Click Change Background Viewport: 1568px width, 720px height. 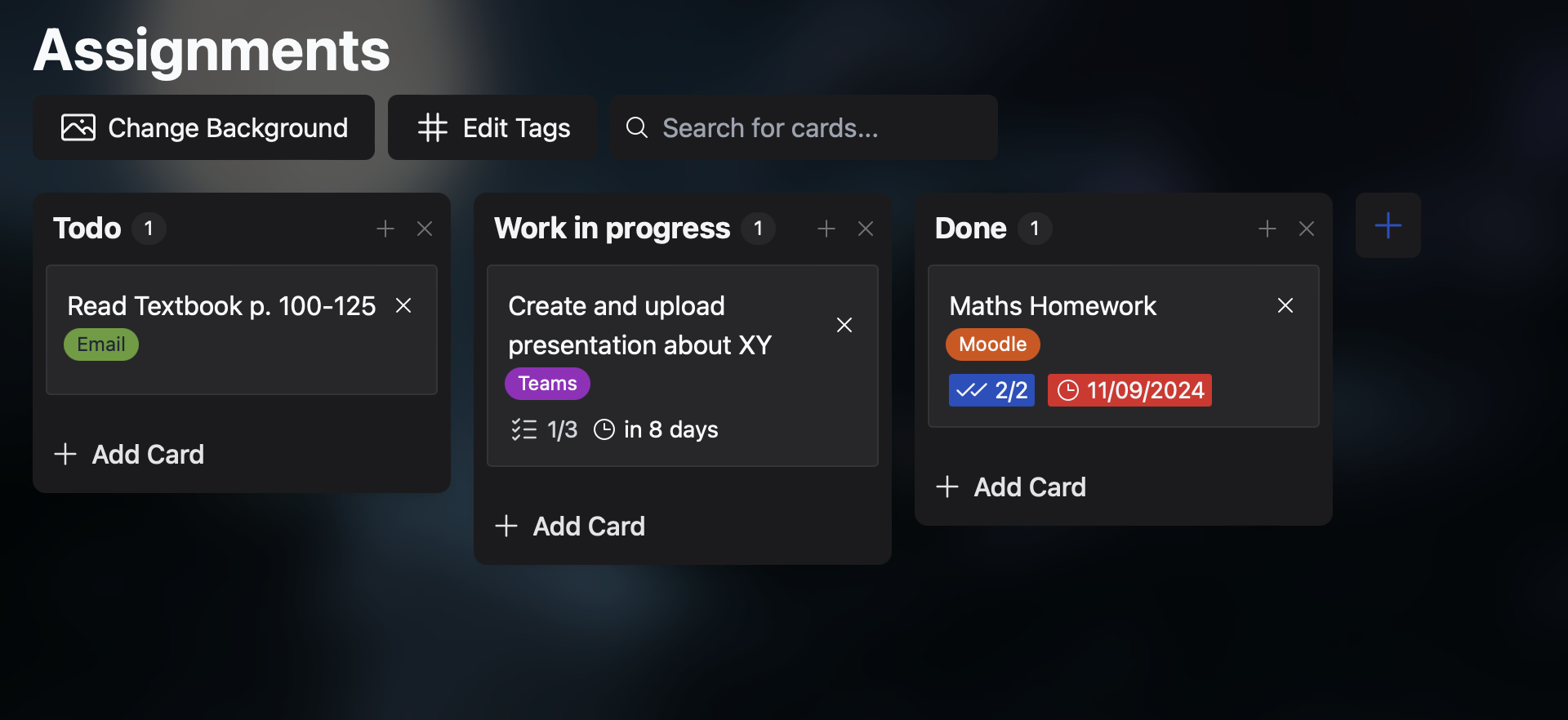click(203, 127)
